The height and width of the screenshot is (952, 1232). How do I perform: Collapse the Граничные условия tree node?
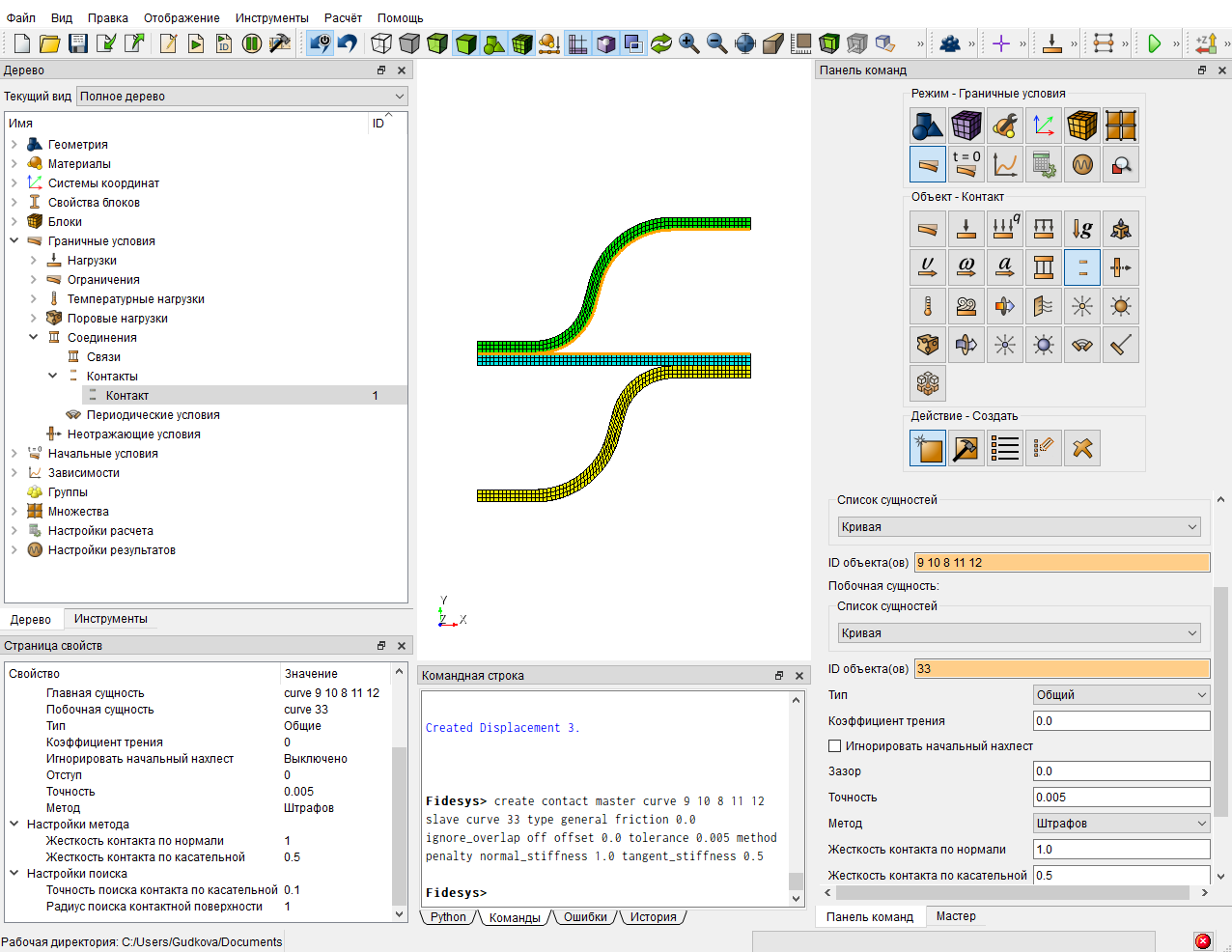pyautogui.click(x=14, y=241)
